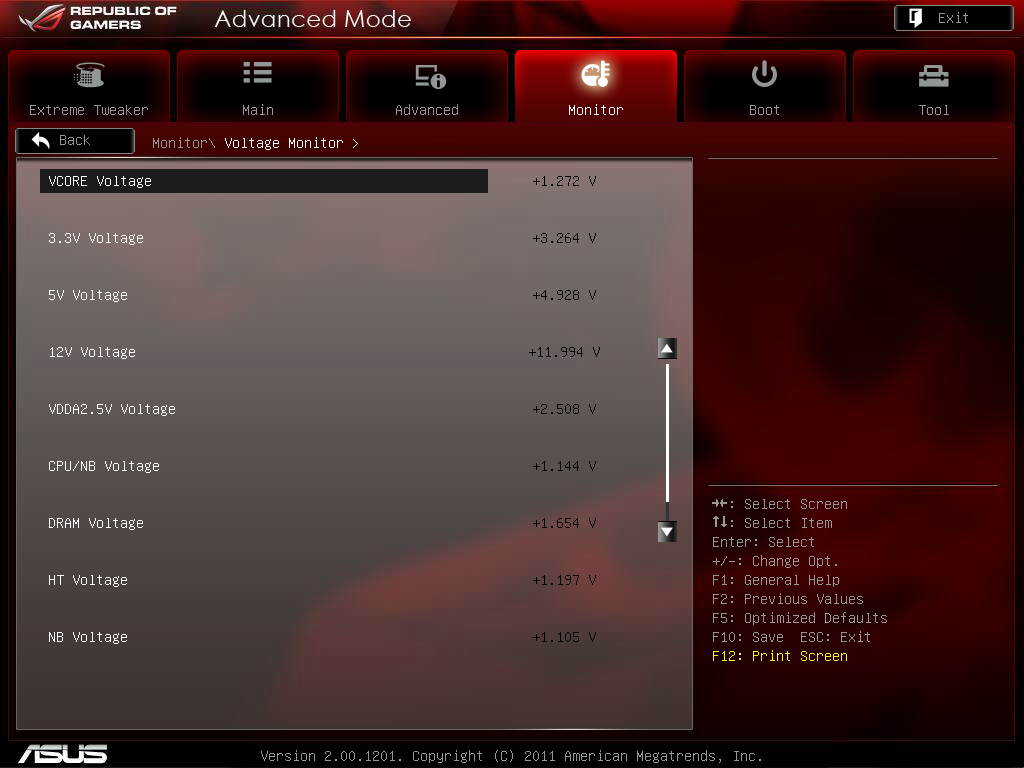
Task: Select the Main list icon
Action: 257,72
